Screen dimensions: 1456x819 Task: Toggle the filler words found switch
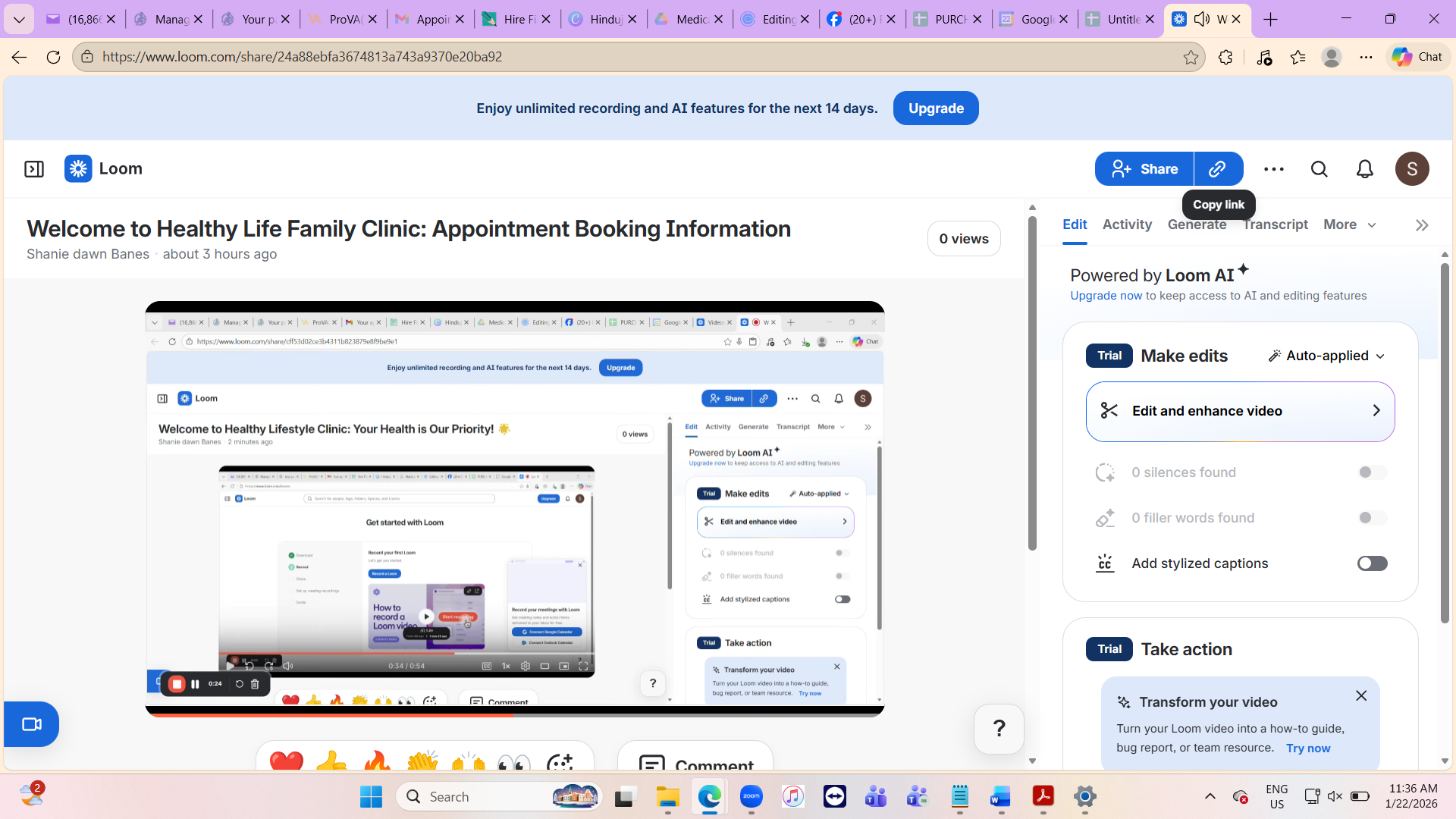point(1372,518)
